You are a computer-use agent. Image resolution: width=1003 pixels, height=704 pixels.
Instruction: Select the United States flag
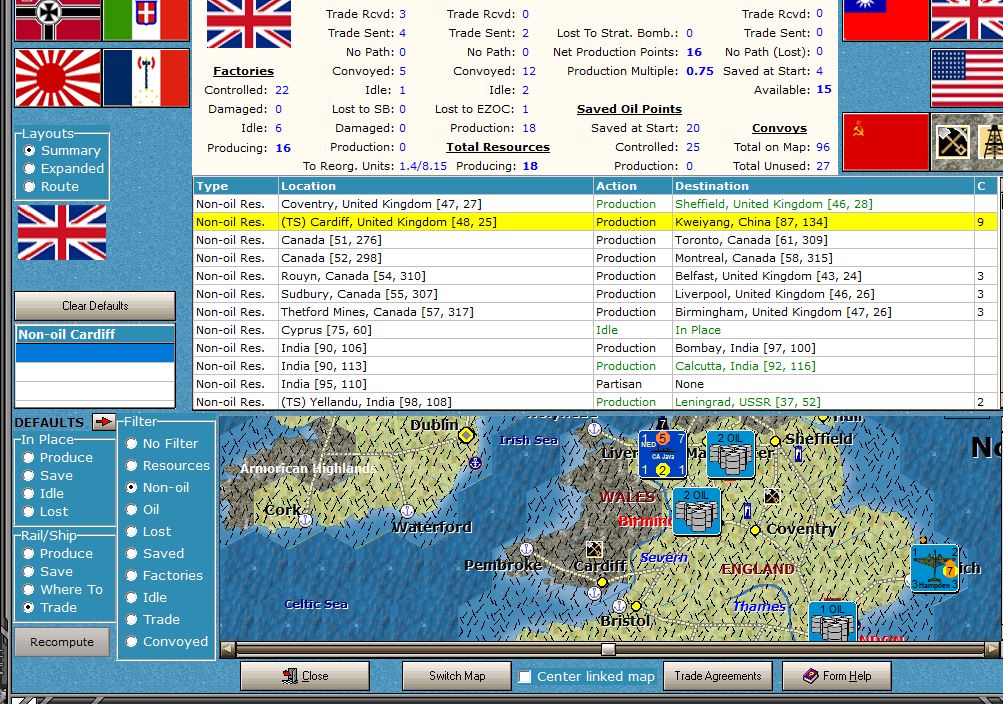(x=966, y=78)
